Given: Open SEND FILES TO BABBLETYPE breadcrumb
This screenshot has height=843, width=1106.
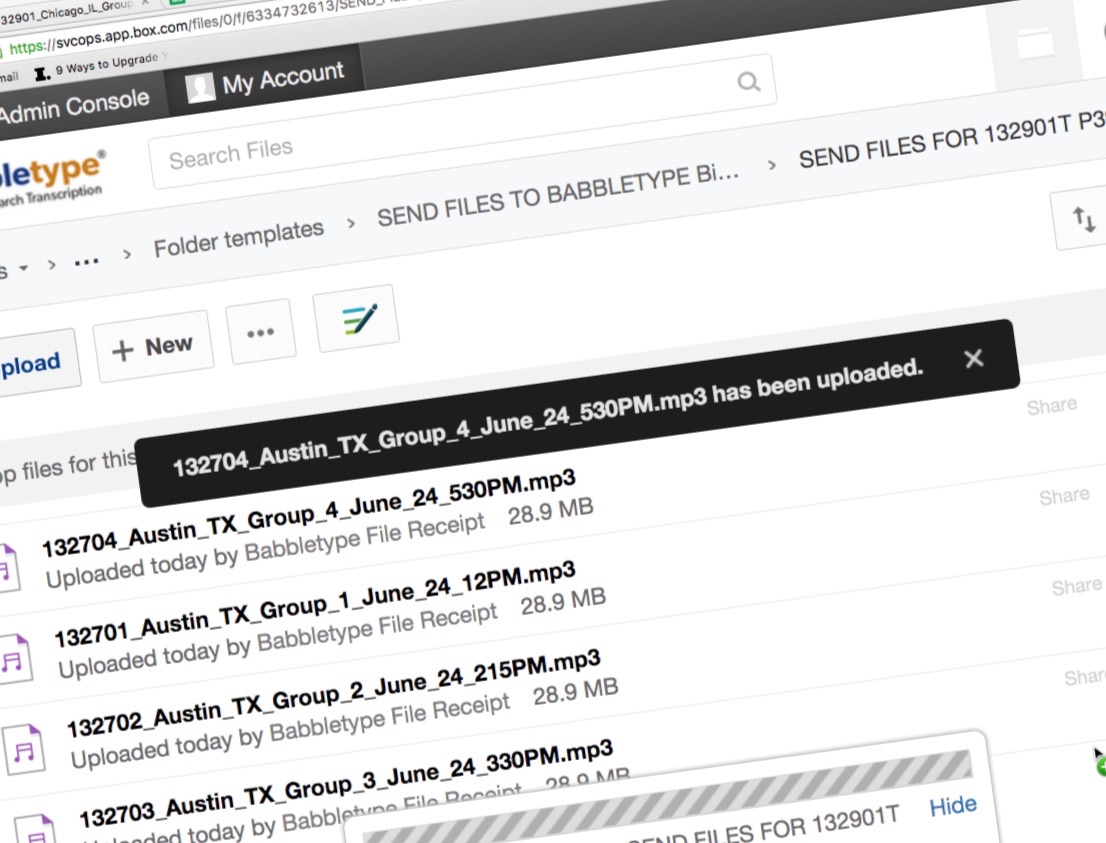Looking at the screenshot, I should click(557, 195).
